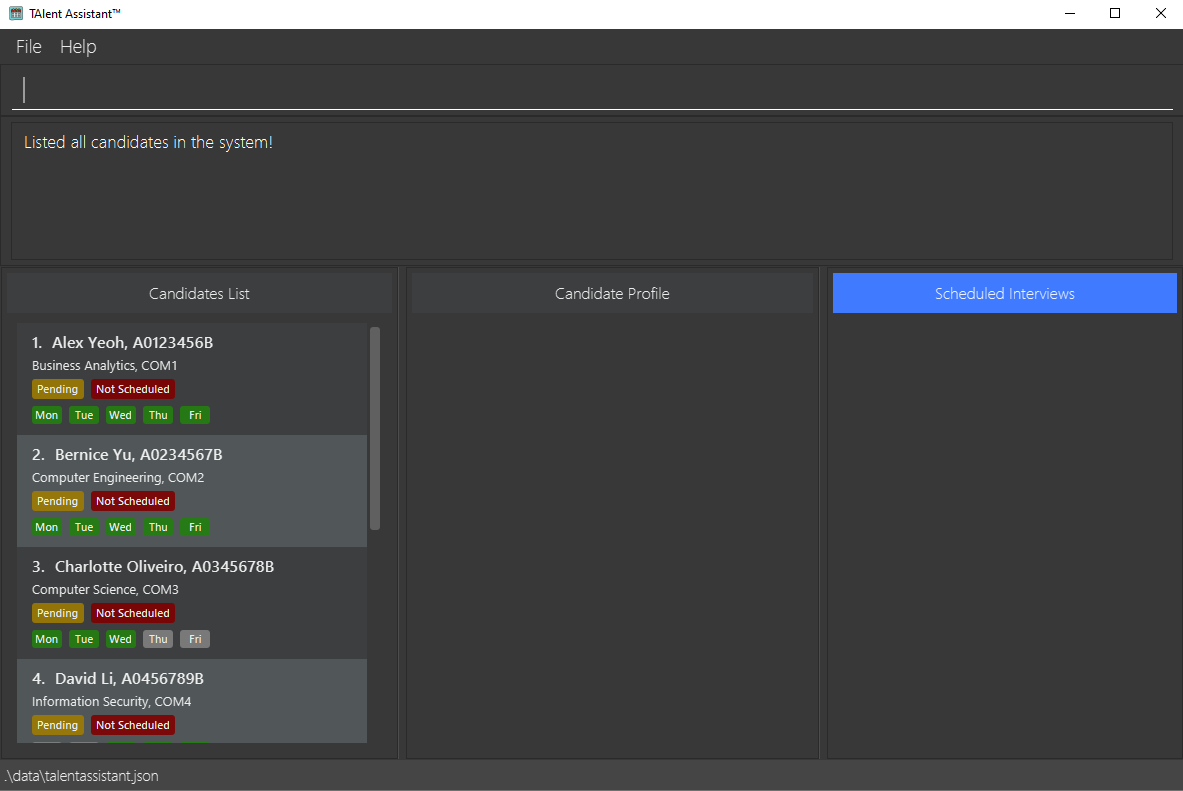The width and height of the screenshot is (1183, 791).
Task: Click 'Business Analytics, COM1' text
Action: 104,365
